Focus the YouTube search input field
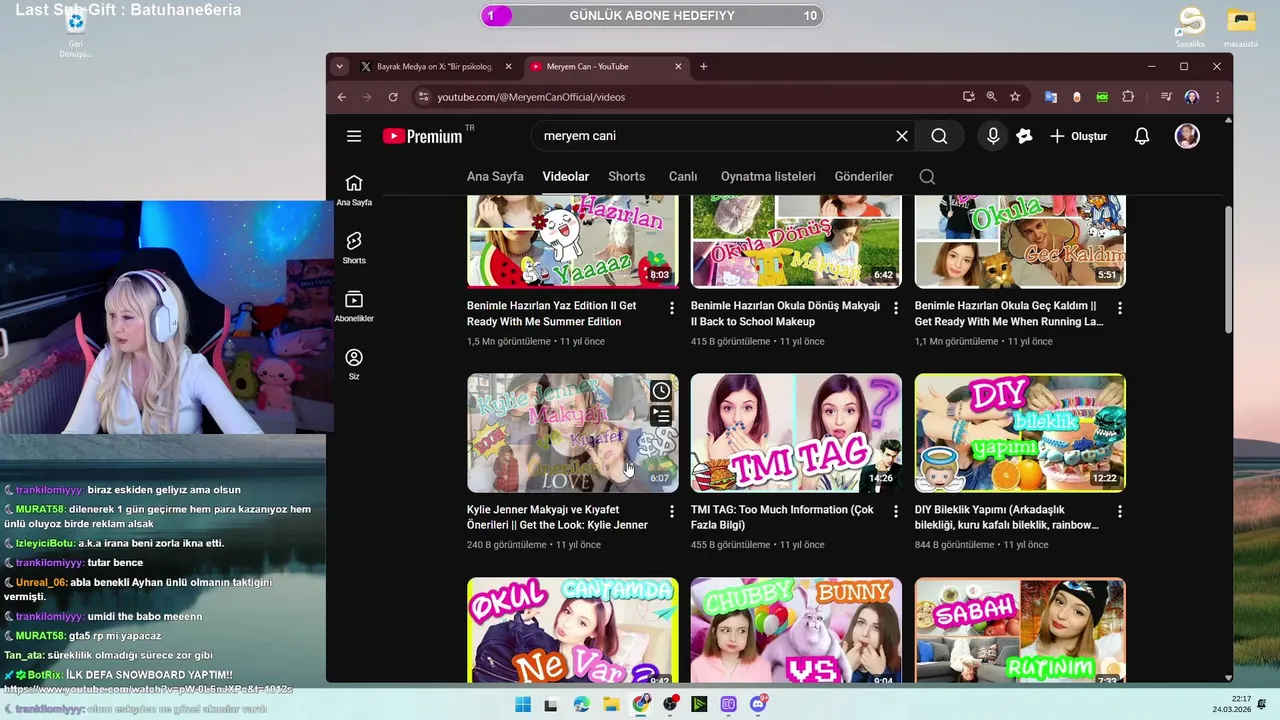 point(715,136)
